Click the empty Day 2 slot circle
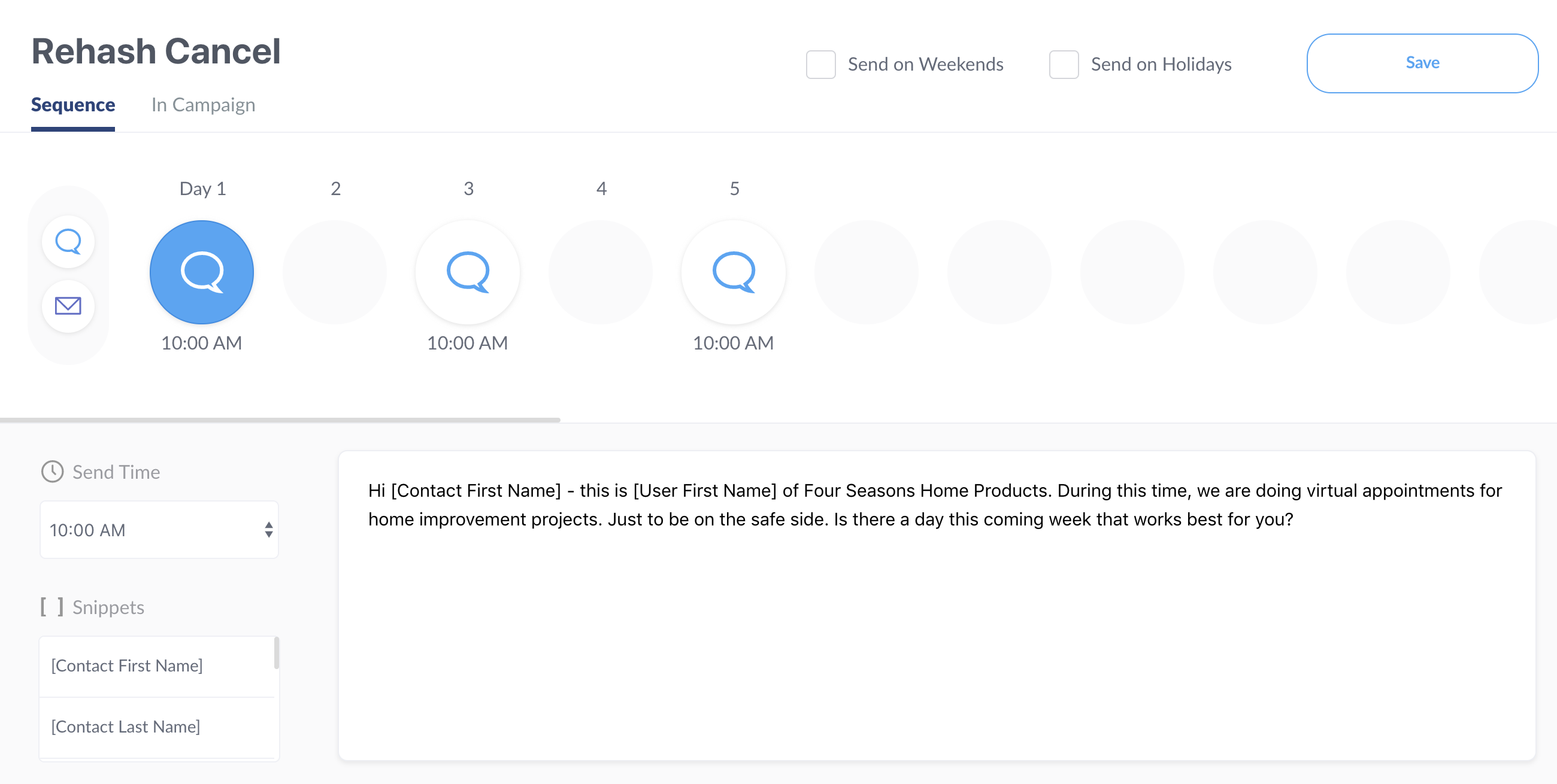Image resolution: width=1557 pixels, height=784 pixels. (334, 272)
